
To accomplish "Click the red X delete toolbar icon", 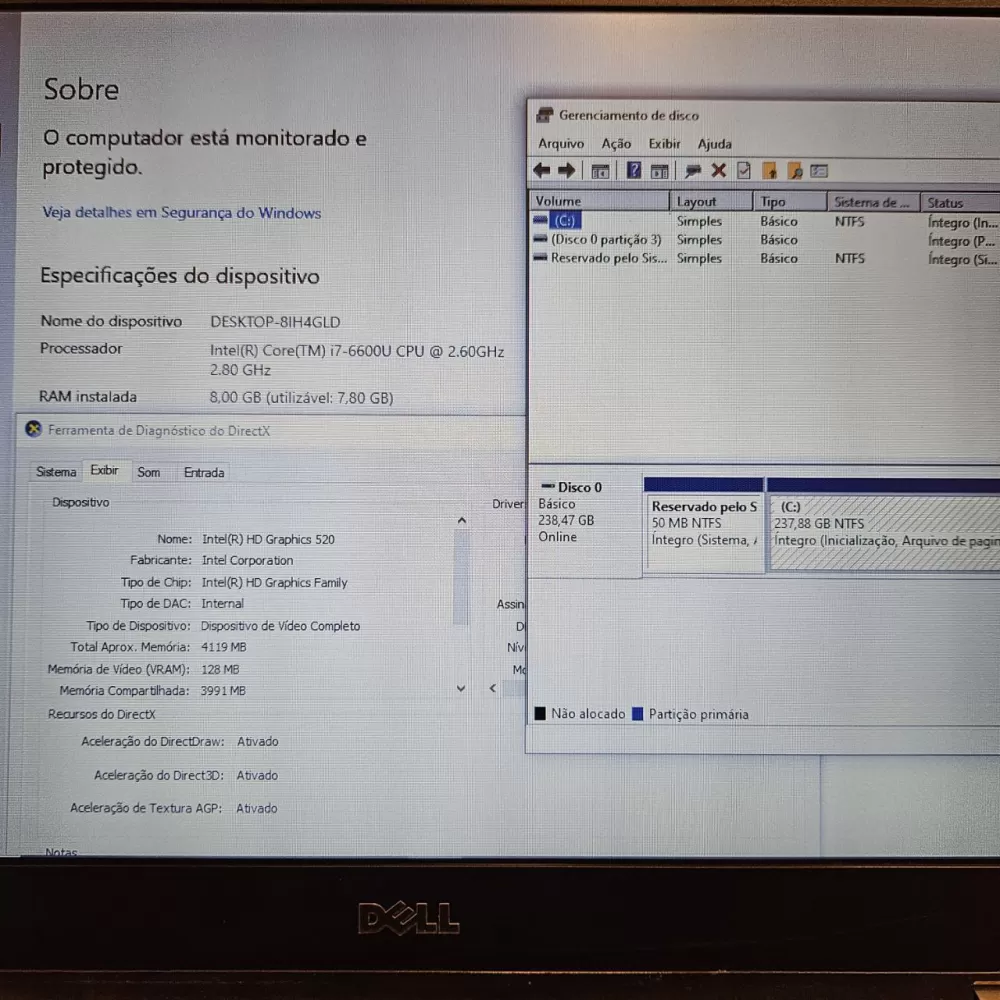I will 719,170.
